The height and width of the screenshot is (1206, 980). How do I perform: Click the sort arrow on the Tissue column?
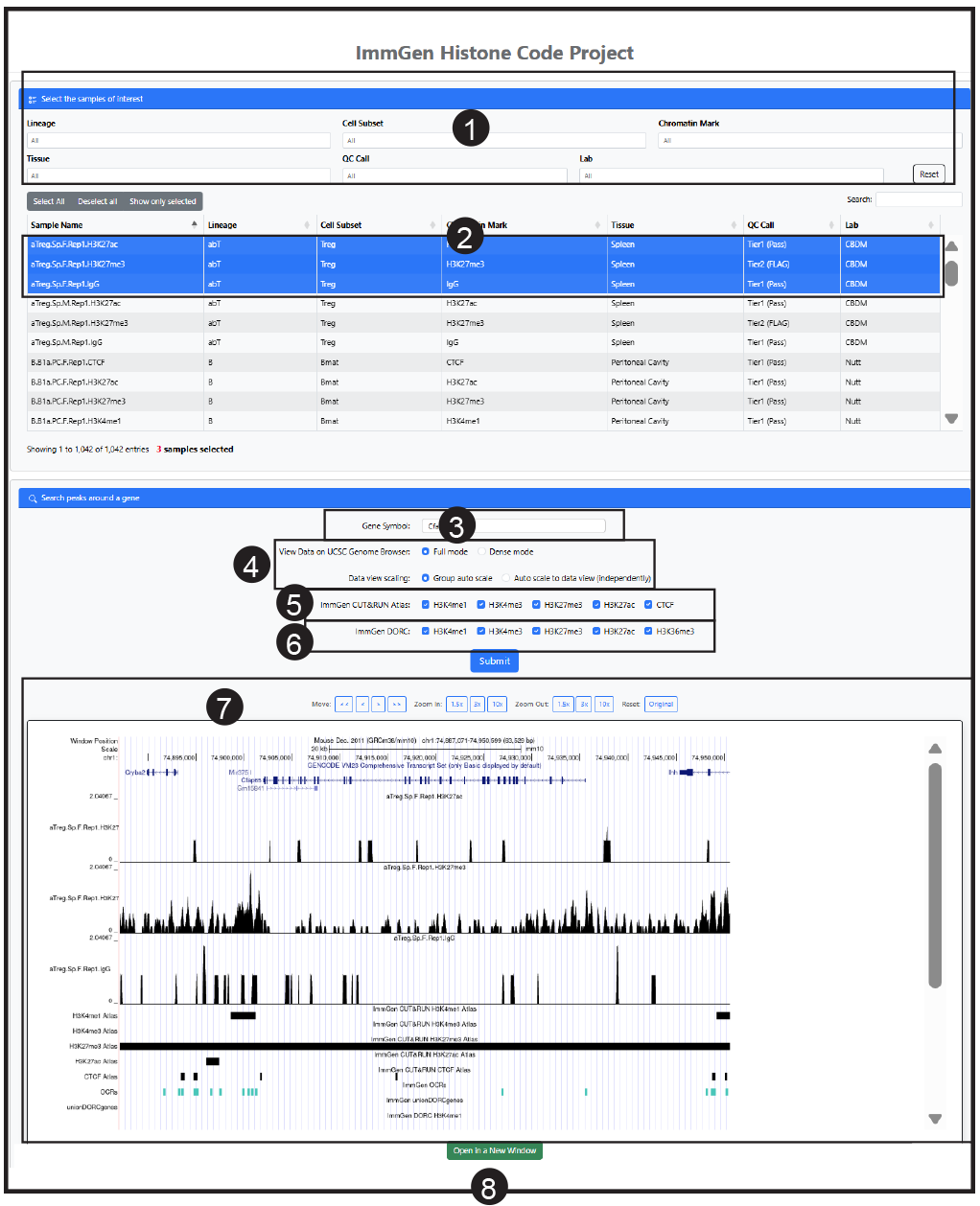pyautogui.click(x=735, y=224)
